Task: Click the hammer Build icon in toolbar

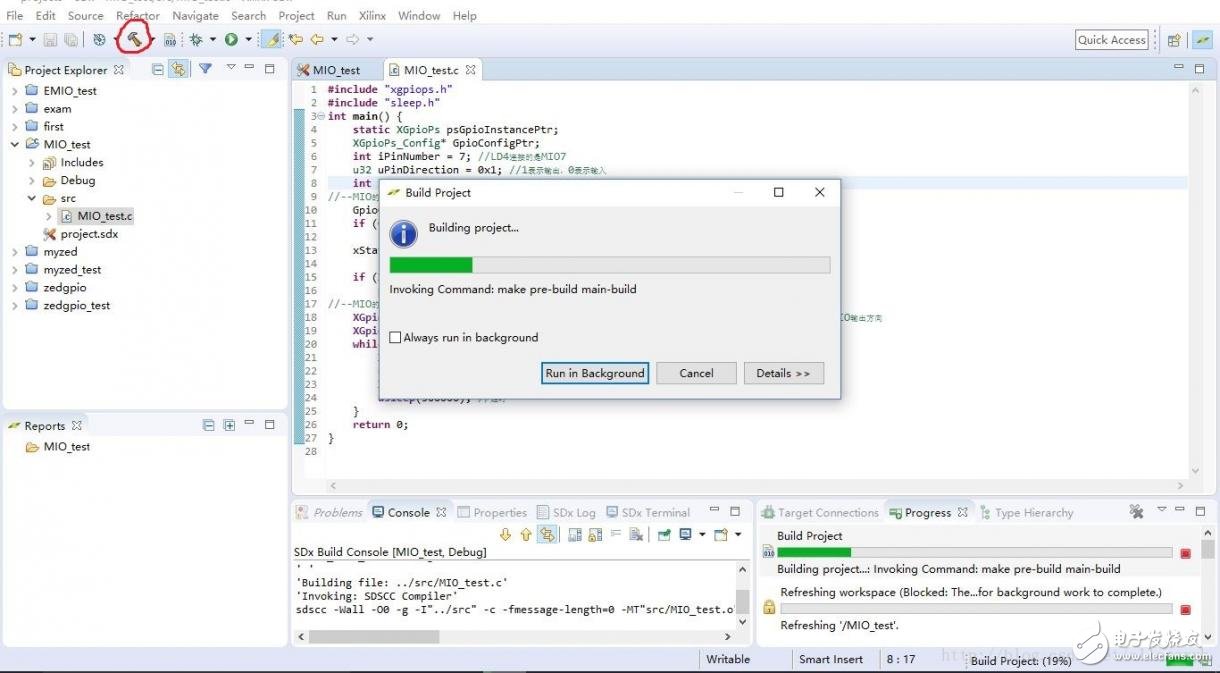Action: 133,39
